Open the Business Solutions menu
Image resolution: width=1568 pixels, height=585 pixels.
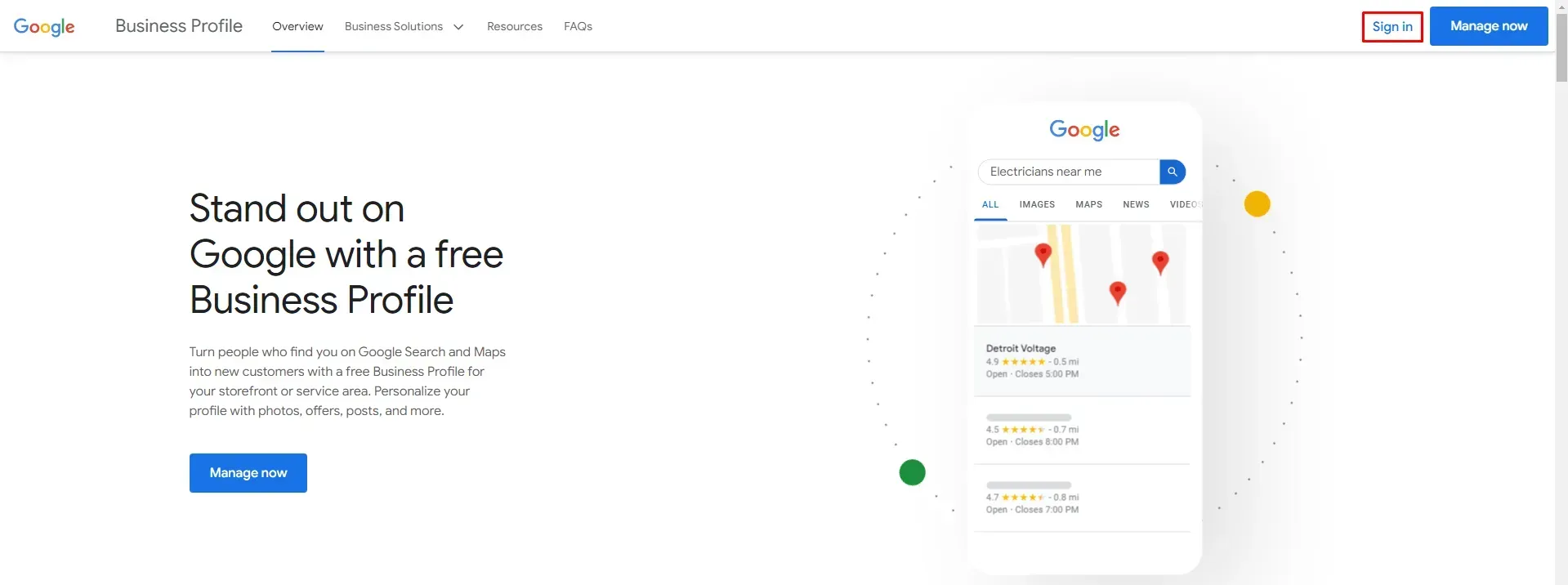click(404, 26)
